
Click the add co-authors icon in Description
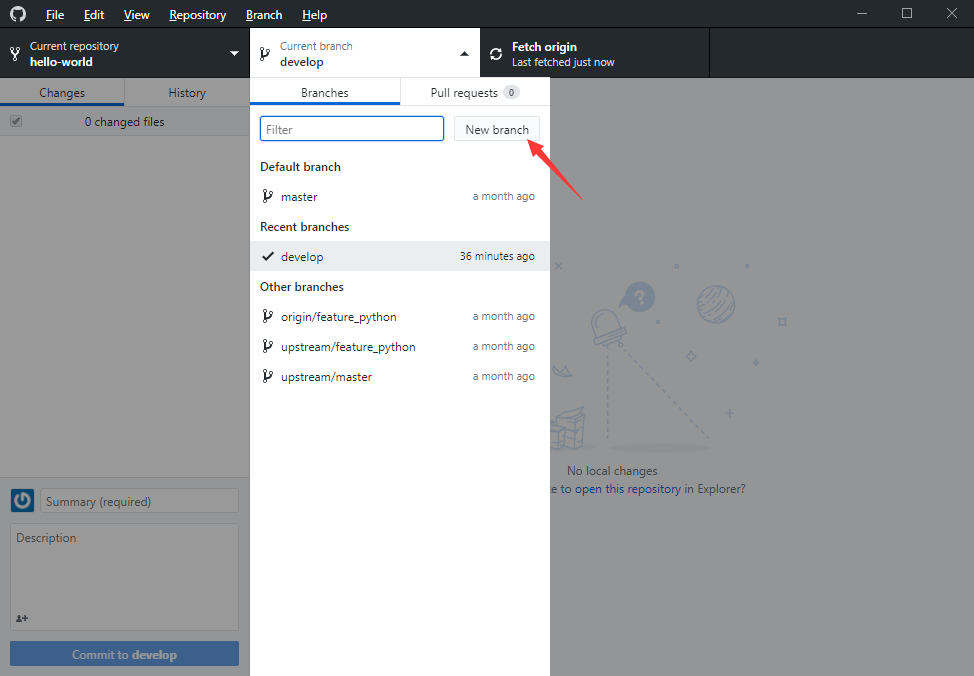click(x=22, y=618)
